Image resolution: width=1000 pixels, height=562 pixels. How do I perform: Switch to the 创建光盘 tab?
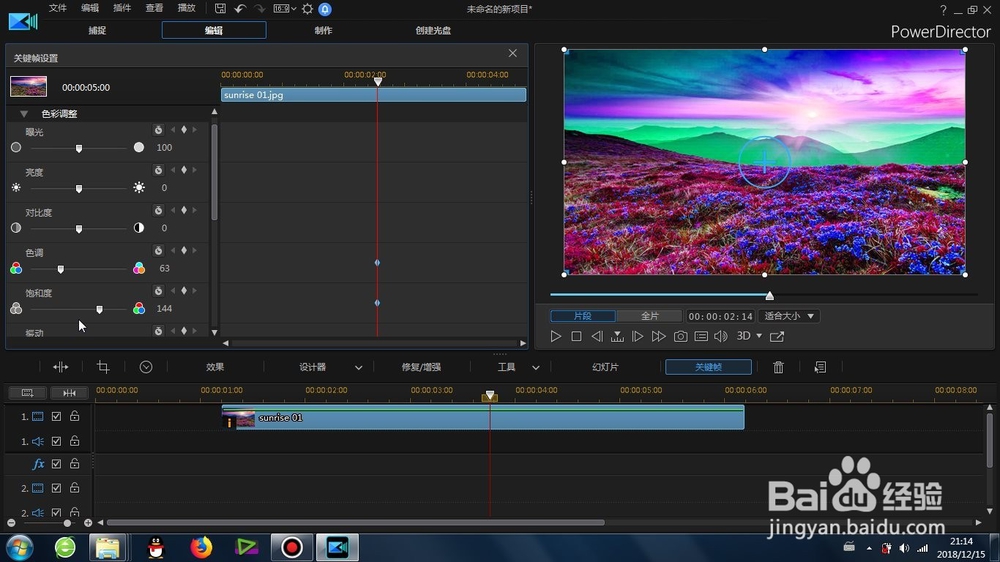[433, 30]
